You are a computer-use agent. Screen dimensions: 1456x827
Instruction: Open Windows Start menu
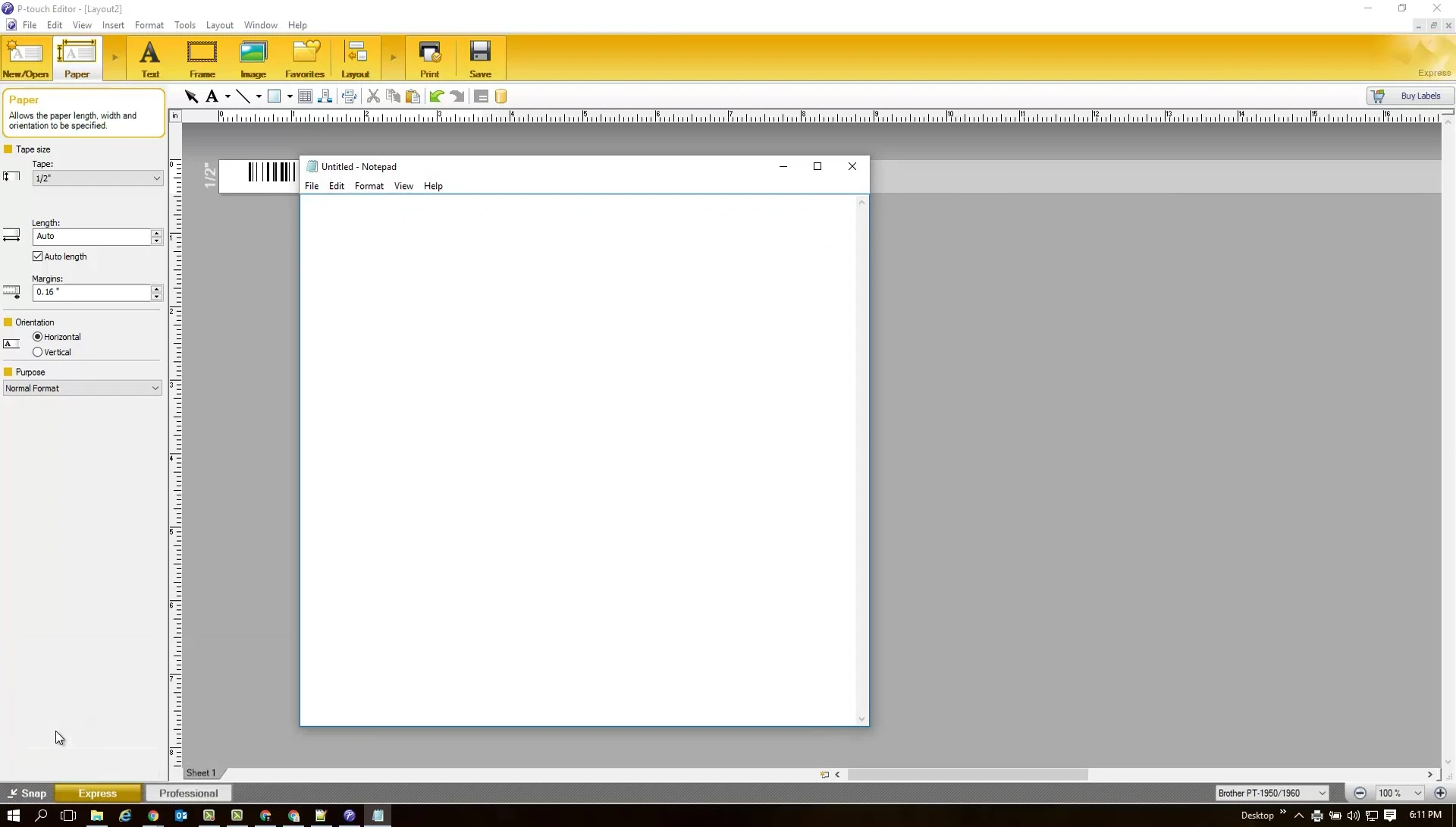(13, 816)
